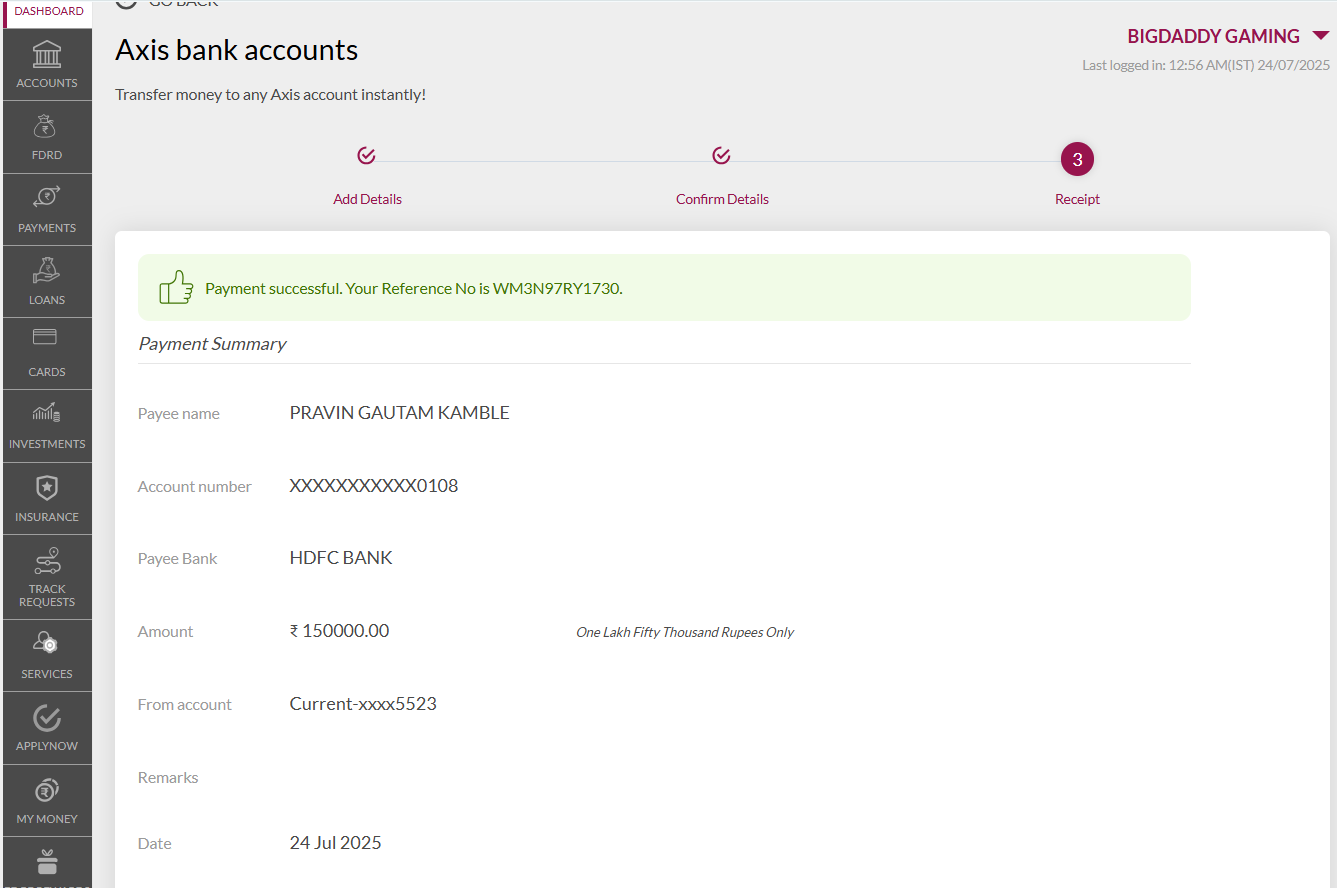Open the Services gear icon
Viewport: 1337px width, 888px height.
point(46,643)
